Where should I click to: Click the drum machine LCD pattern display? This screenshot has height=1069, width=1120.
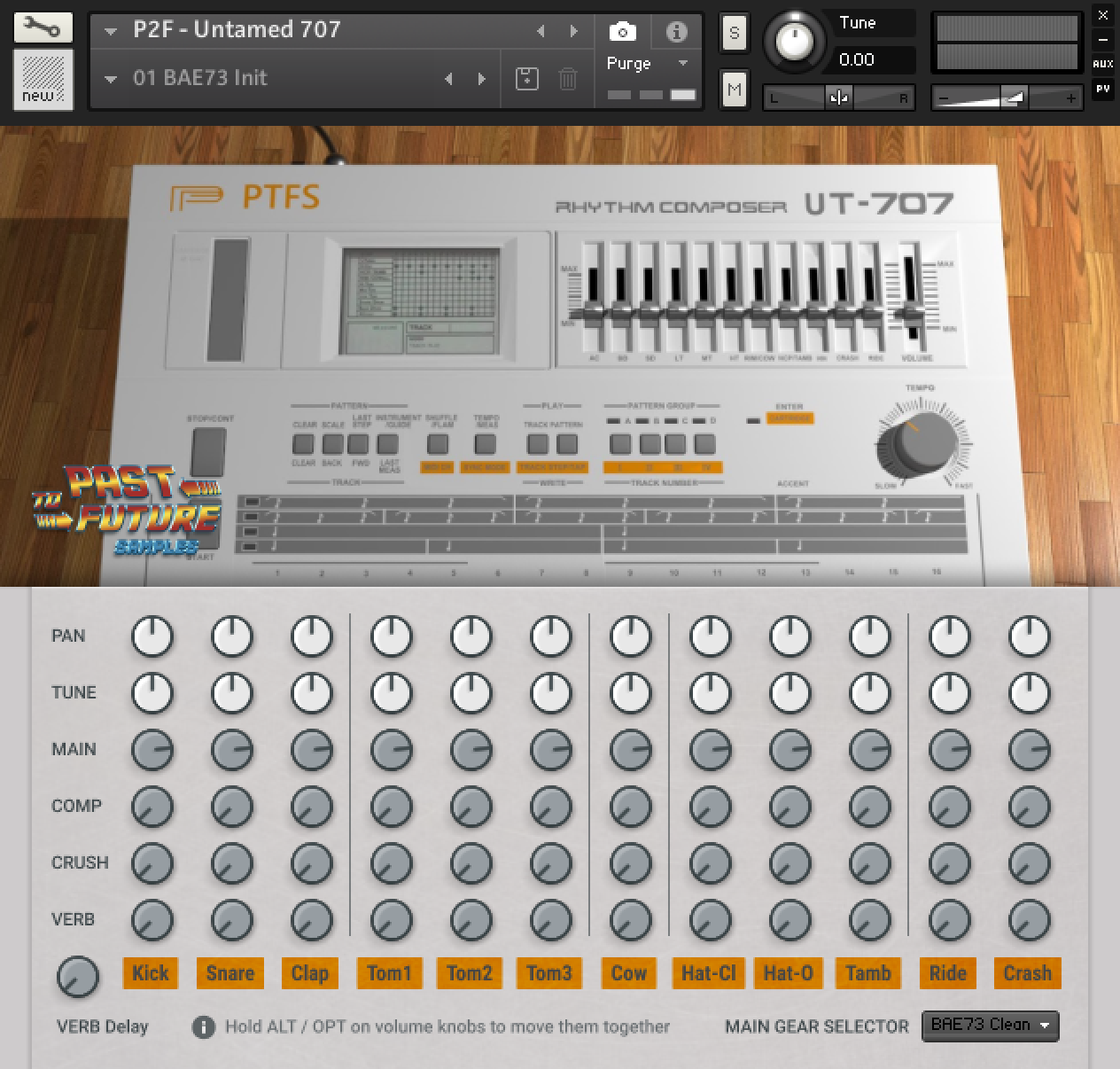point(420,301)
